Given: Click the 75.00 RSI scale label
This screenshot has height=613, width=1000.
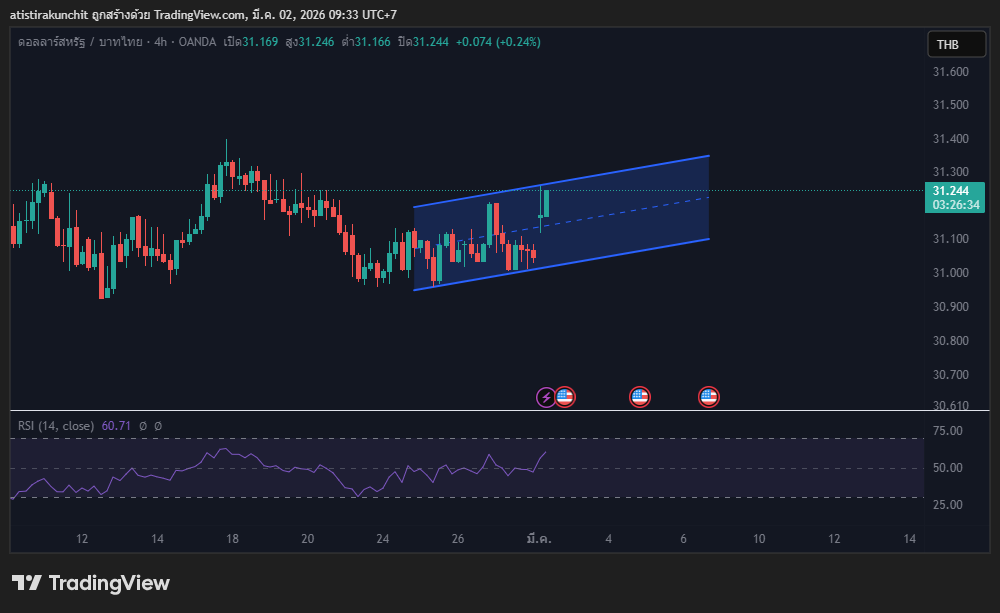Looking at the screenshot, I should tap(948, 431).
